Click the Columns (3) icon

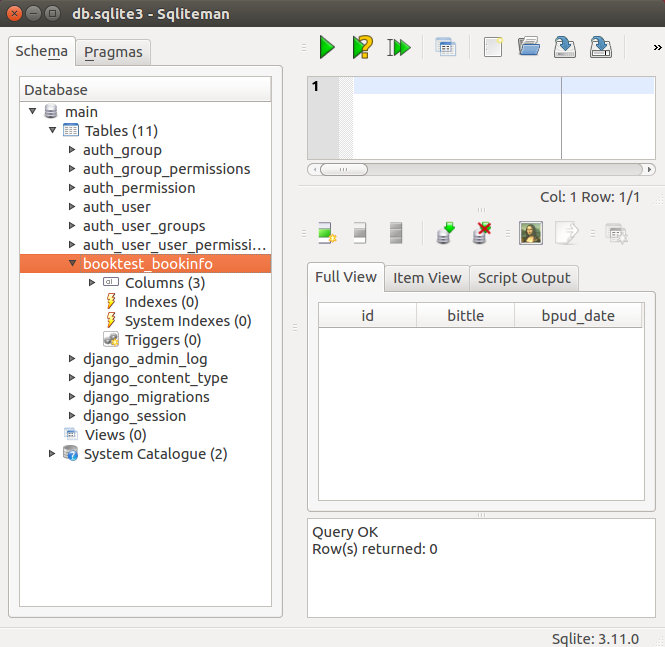(111, 282)
